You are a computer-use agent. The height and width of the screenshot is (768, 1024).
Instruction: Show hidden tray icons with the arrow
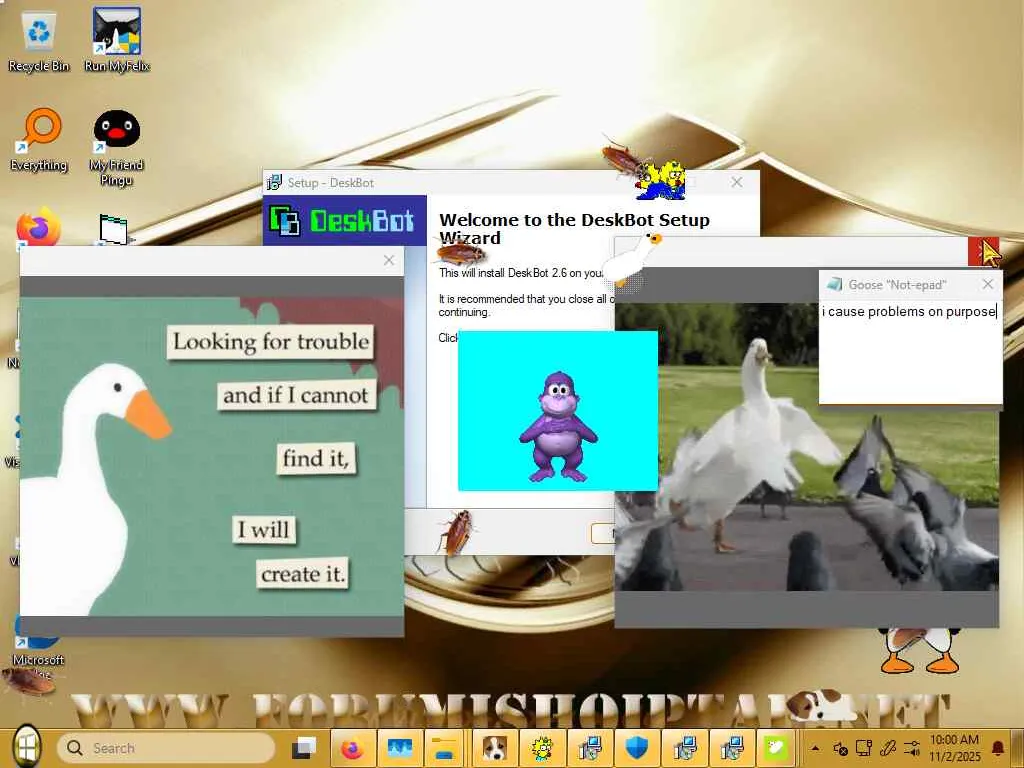point(815,748)
